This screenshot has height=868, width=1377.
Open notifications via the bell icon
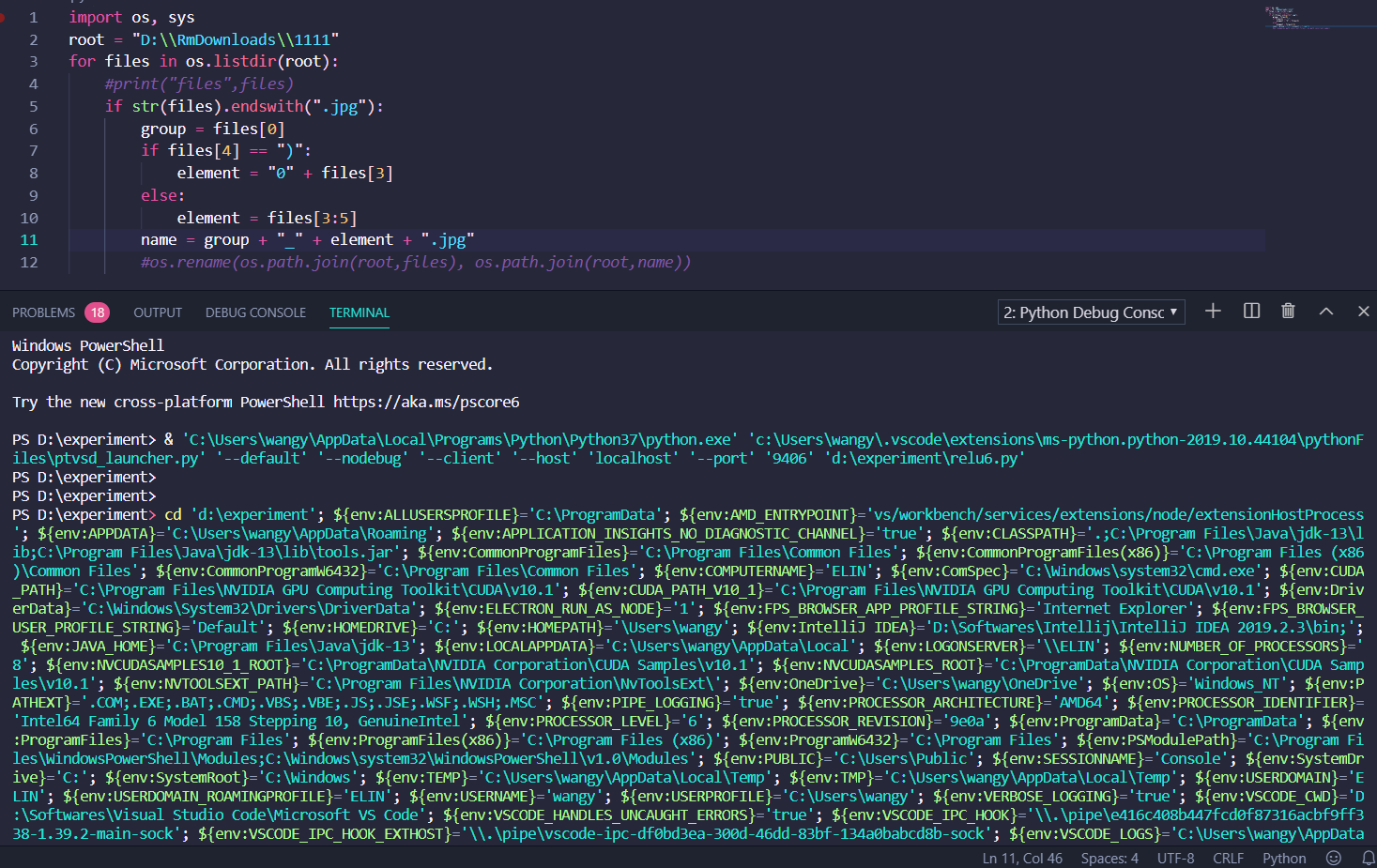[x=1368, y=857]
